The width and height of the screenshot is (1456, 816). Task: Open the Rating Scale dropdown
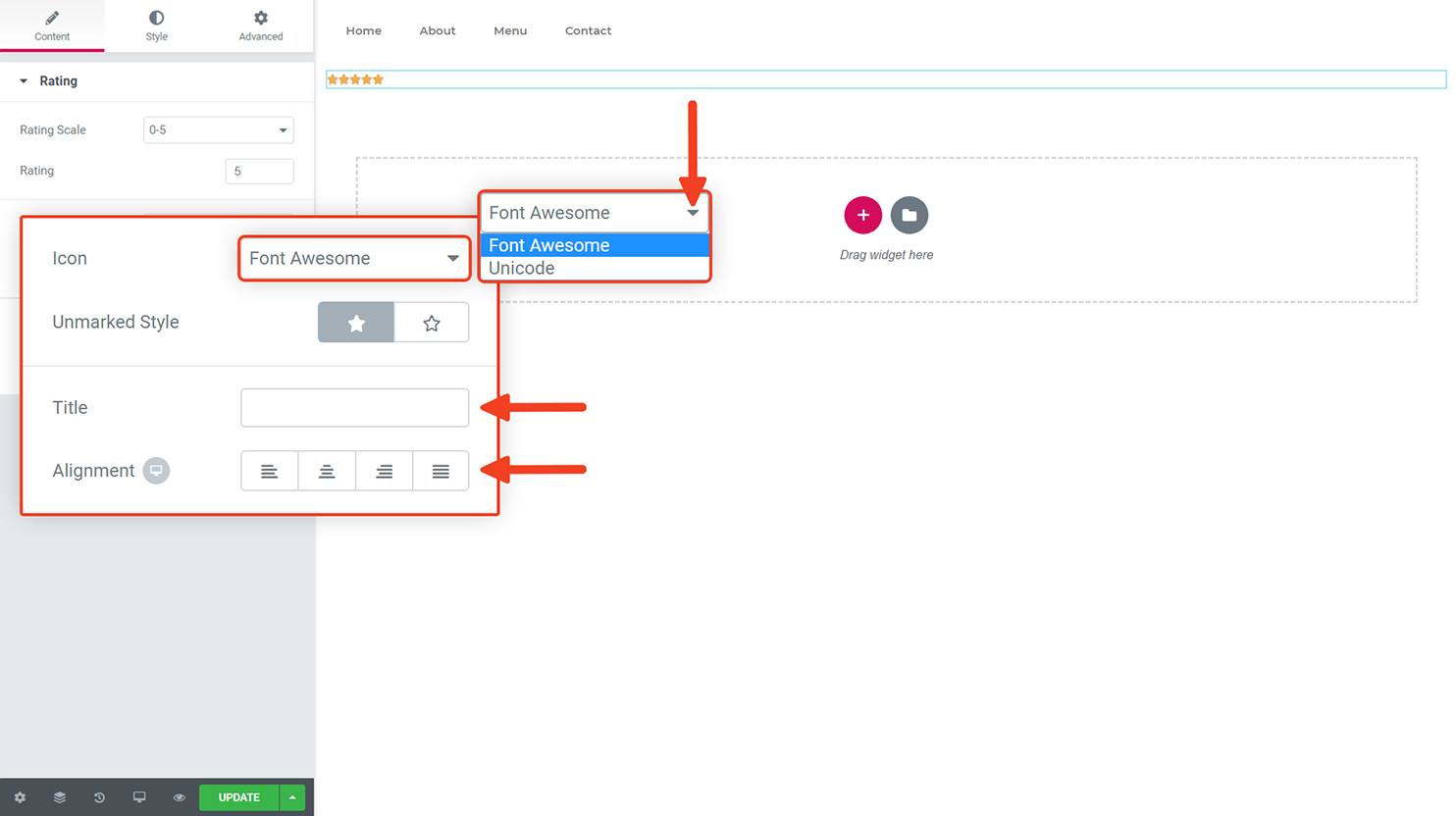tap(218, 129)
